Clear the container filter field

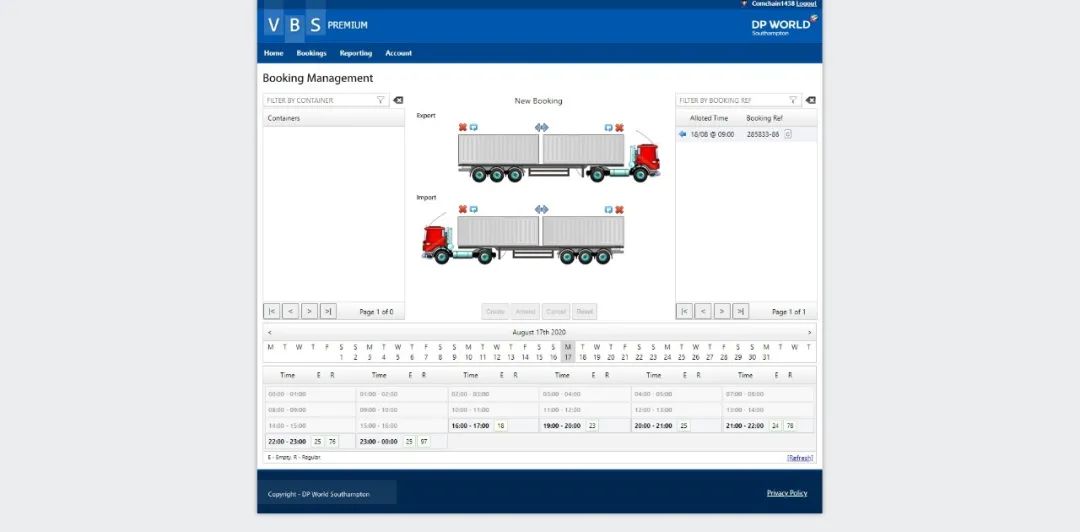pos(398,100)
